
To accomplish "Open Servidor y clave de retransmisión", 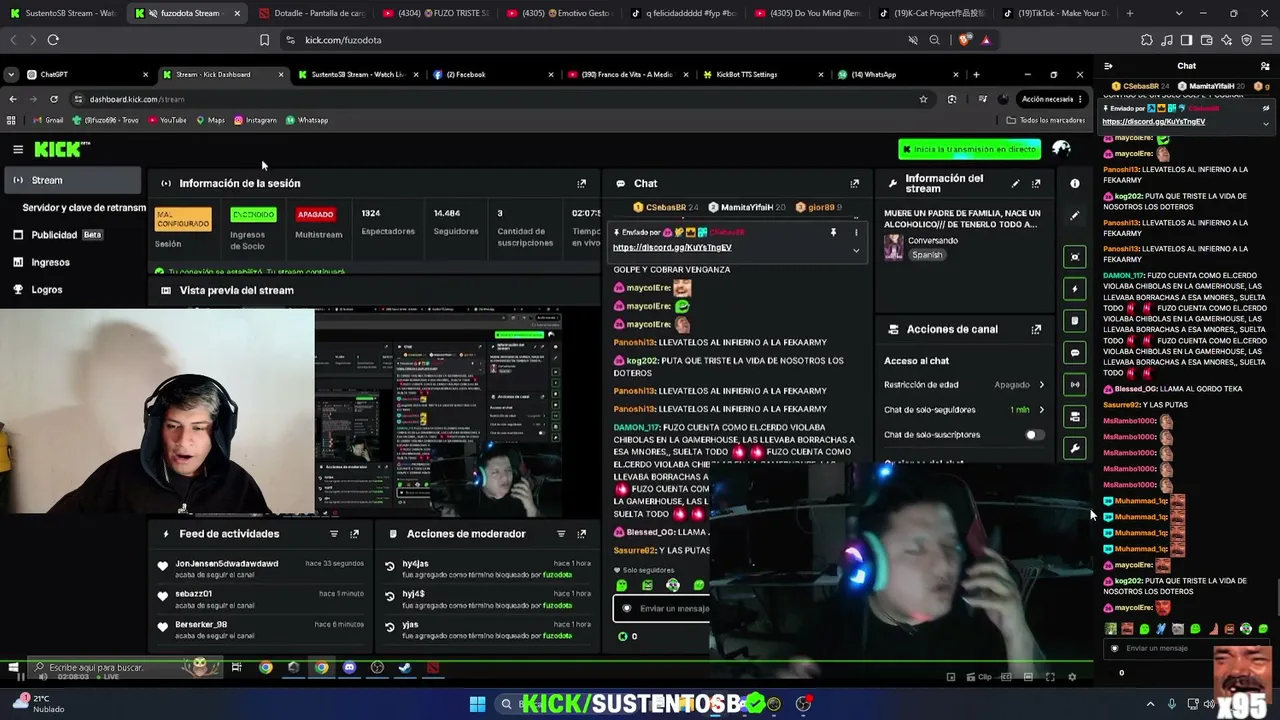I will coord(84,208).
